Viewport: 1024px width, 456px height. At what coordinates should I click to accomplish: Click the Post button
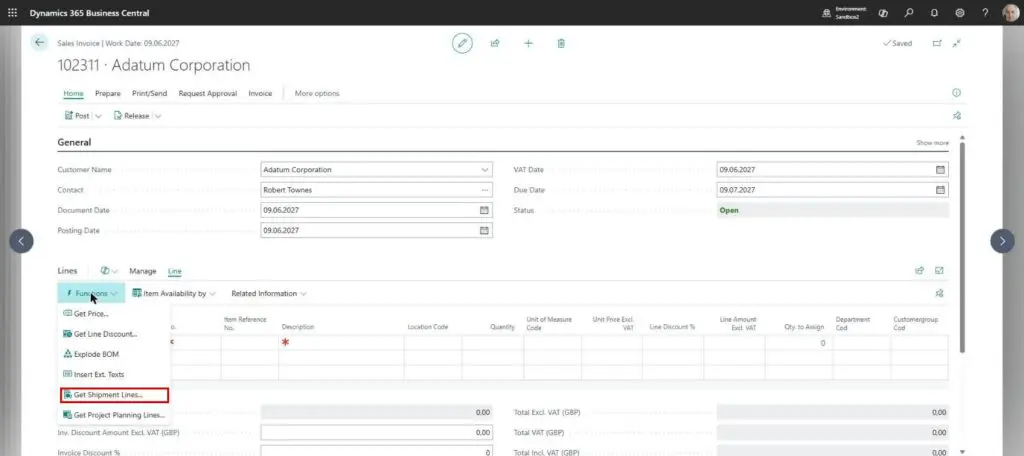78,116
